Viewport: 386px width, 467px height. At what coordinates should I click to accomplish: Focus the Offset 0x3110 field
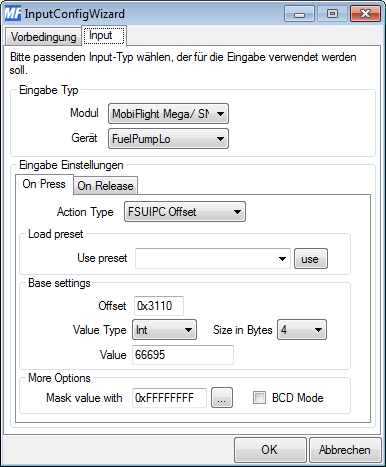click(159, 306)
